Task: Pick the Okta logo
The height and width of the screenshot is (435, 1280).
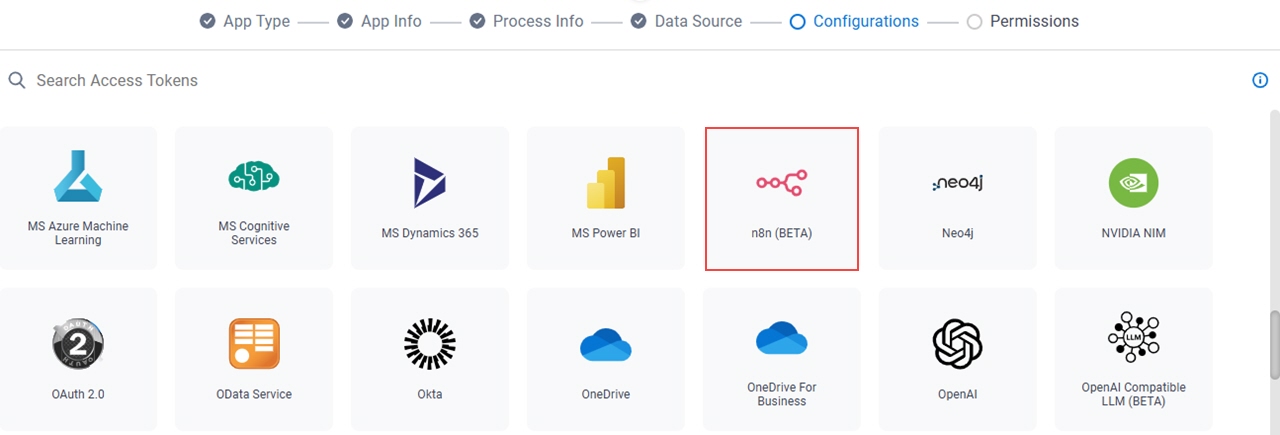Action: point(430,344)
